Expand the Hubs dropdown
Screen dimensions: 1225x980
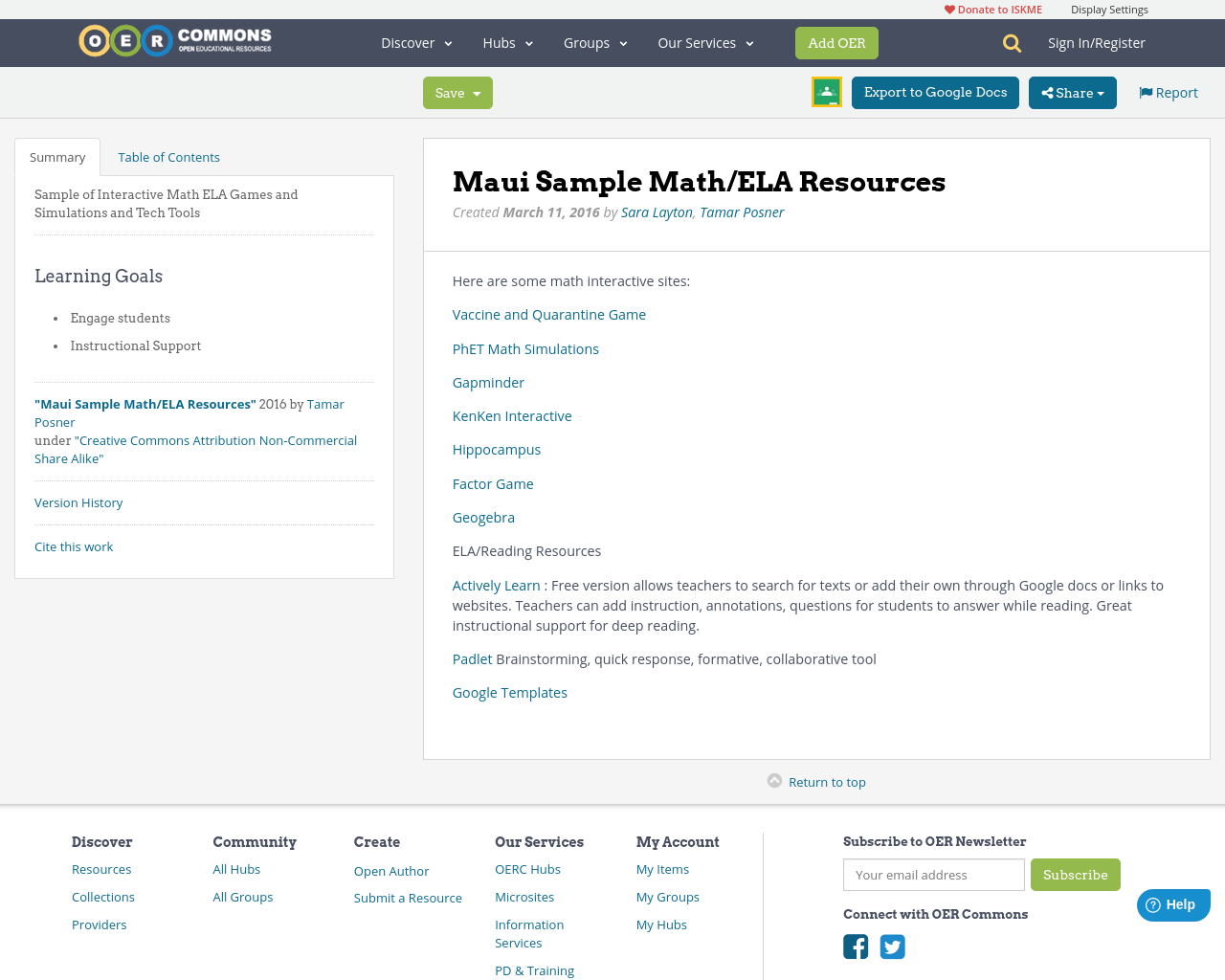tap(507, 43)
